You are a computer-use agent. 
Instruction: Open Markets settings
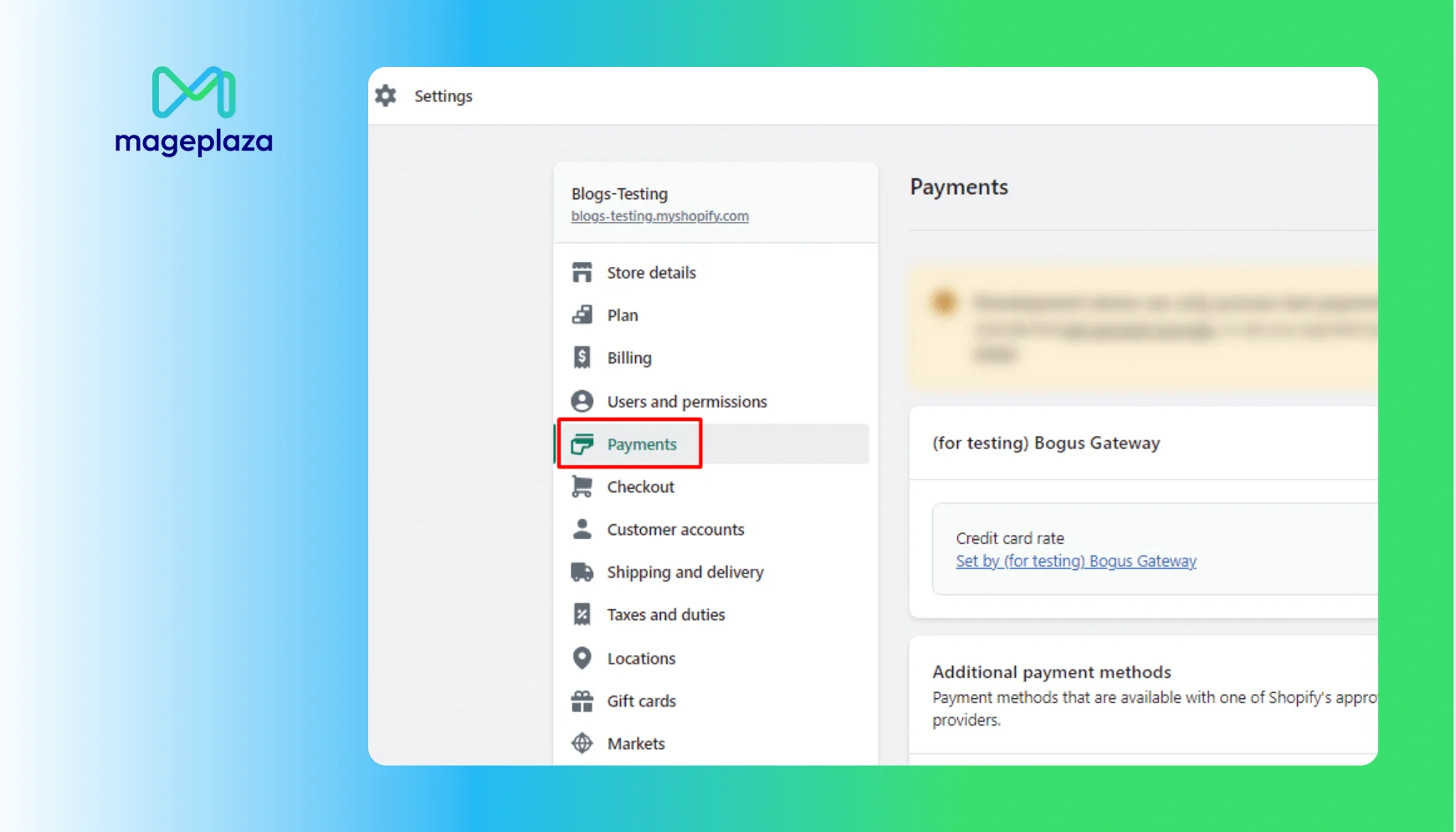[712, 743]
